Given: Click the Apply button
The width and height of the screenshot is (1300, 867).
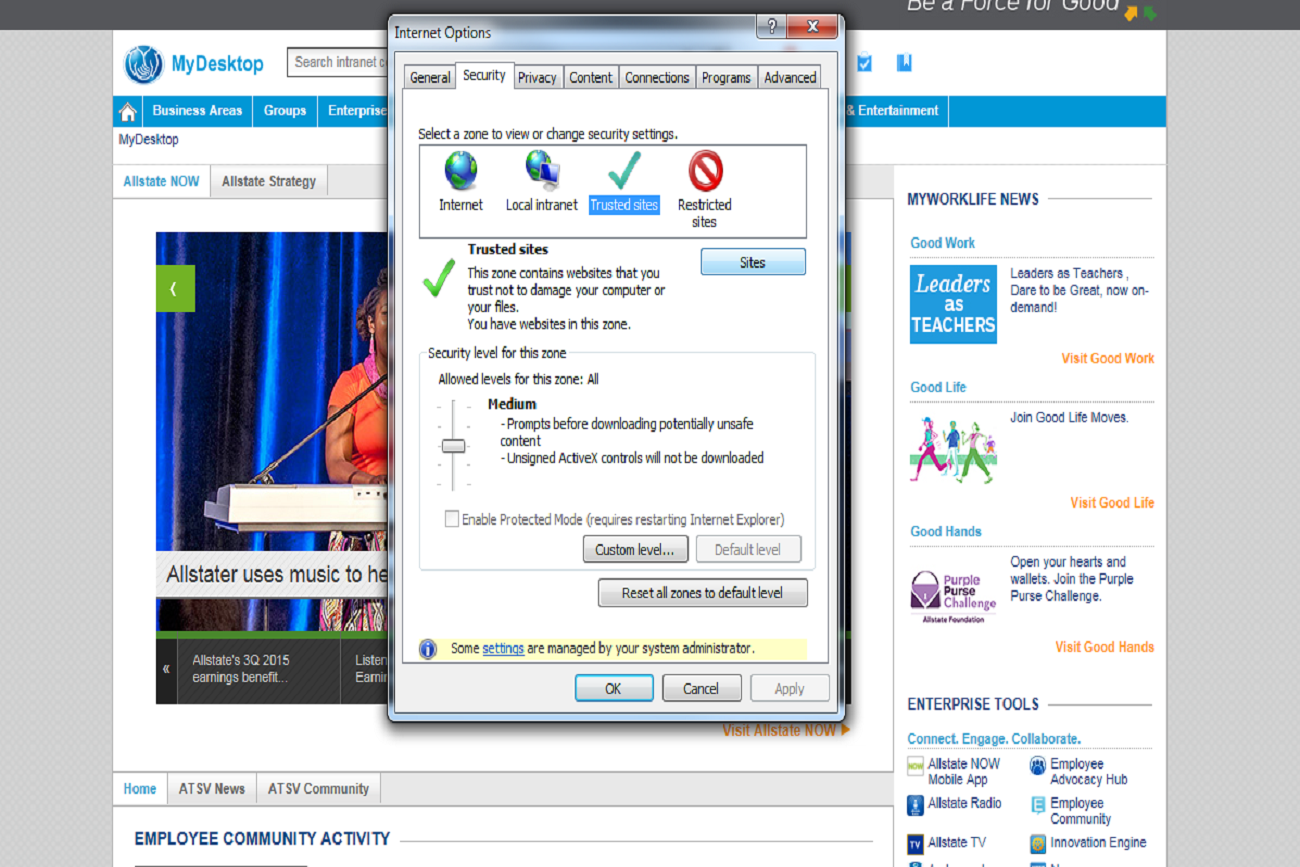Looking at the screenshot, I should tap(789, 688).
